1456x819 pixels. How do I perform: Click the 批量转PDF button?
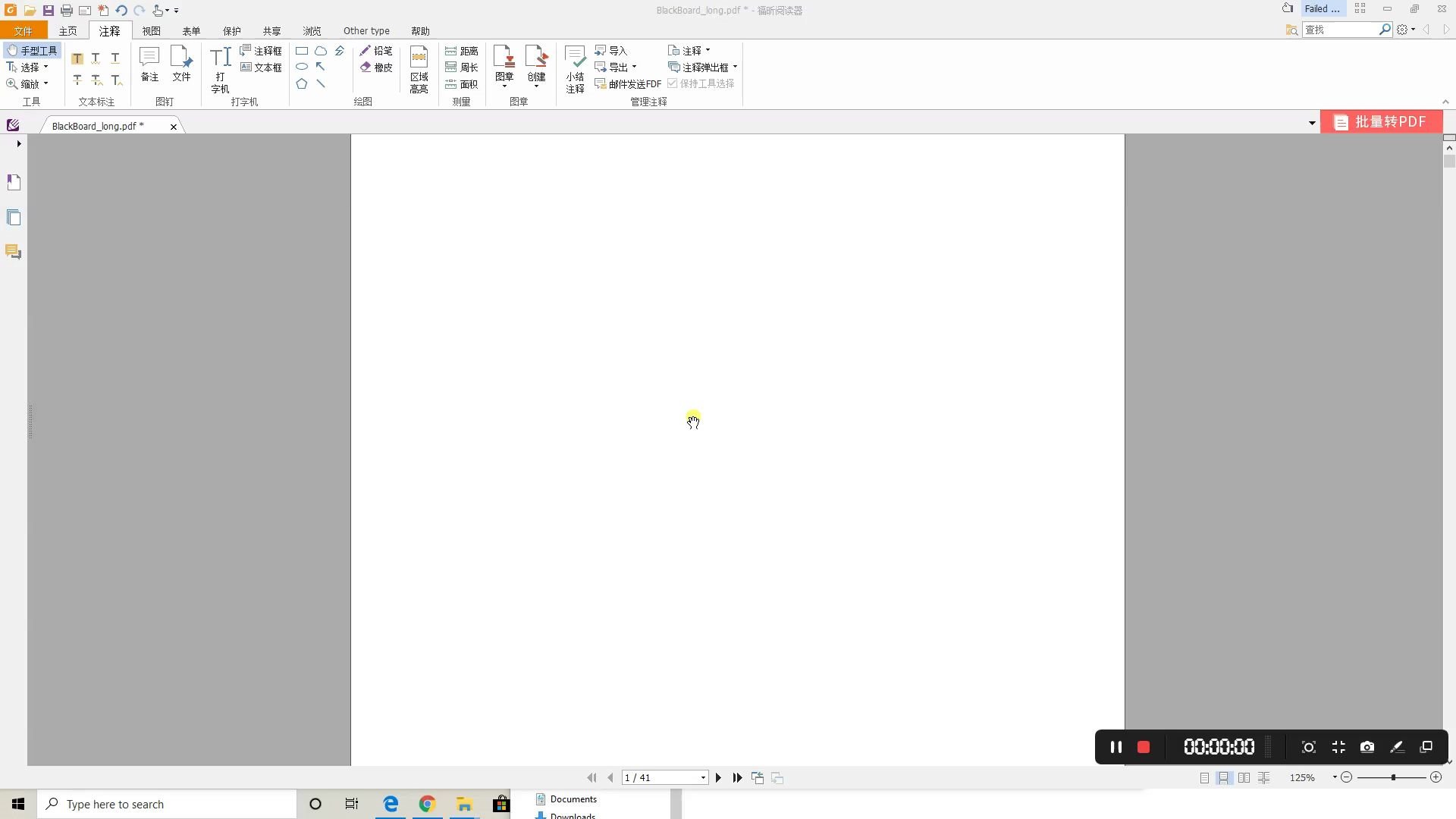tap(1380, 122)
